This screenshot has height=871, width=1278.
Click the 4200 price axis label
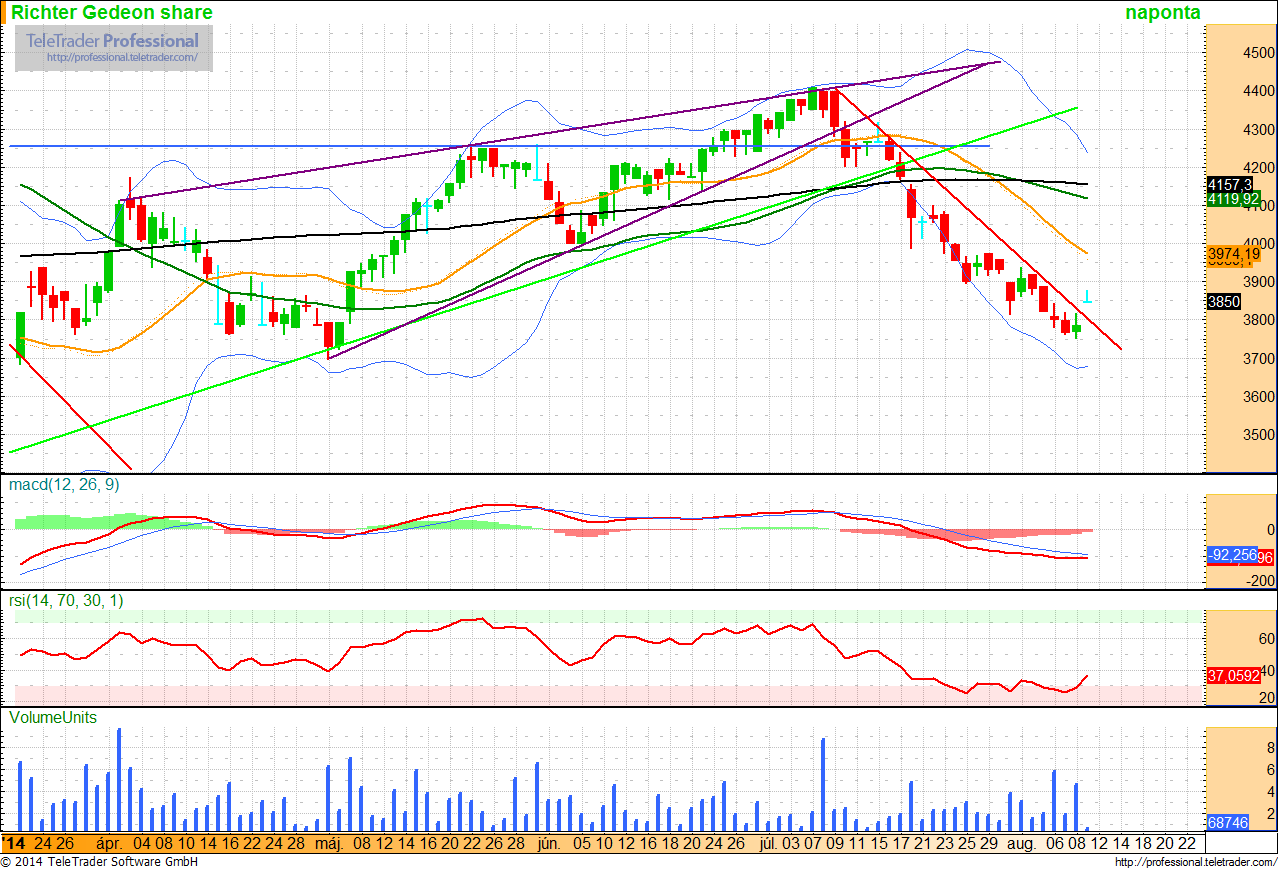(1259, 168)
